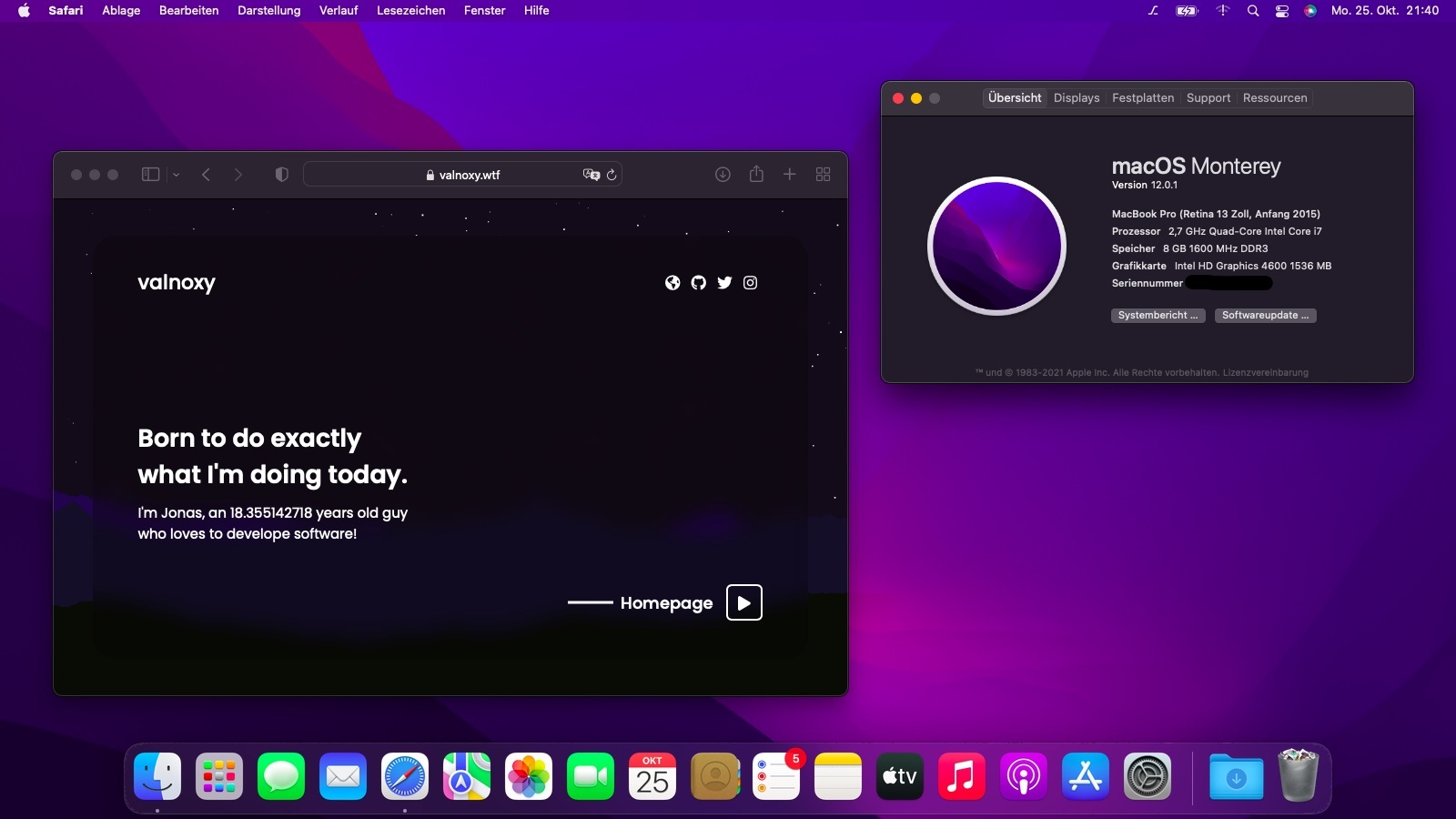Click the date and time in menu bar

click(x=1385, y=11)
